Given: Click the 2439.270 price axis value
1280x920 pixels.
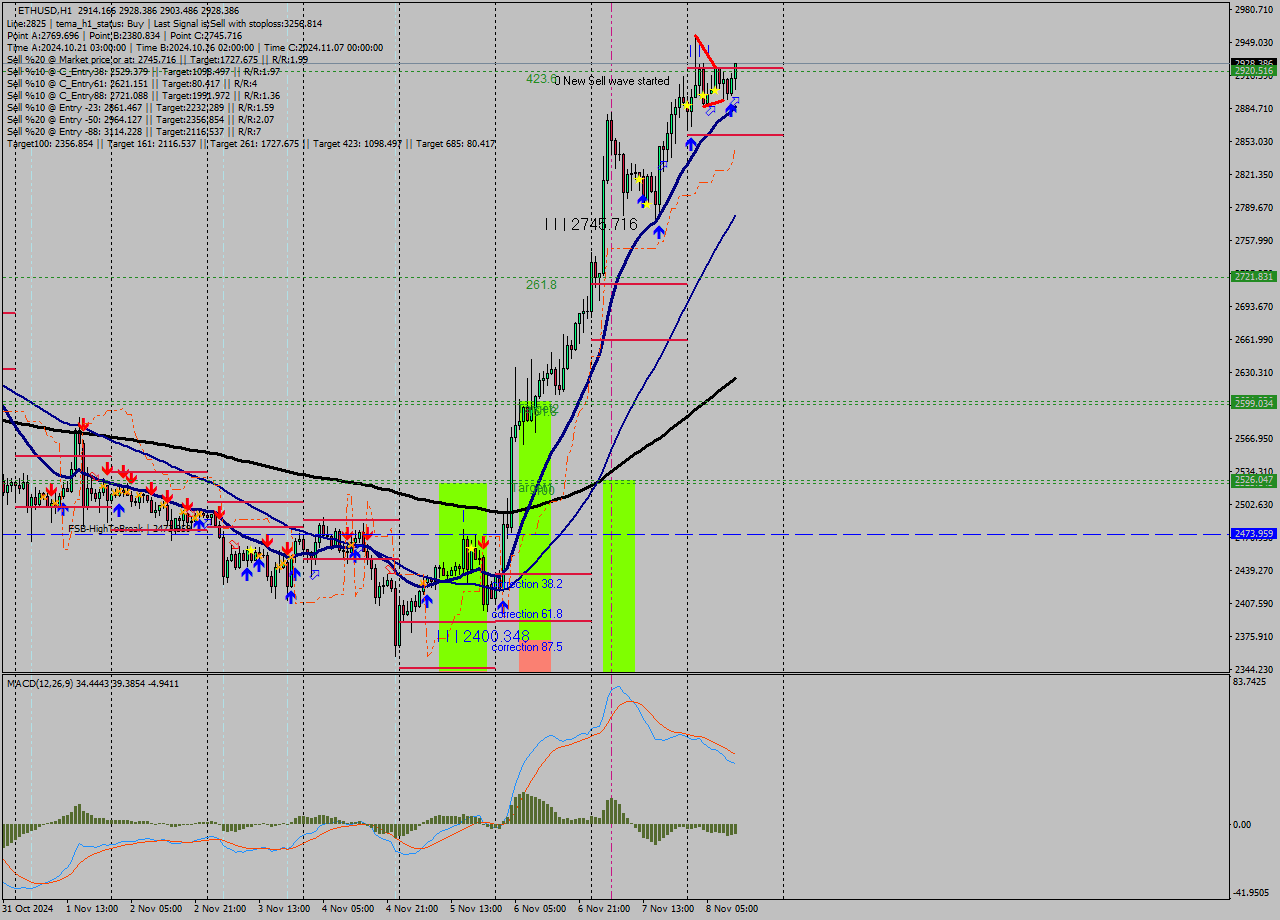Looking at the screenshot, I should [1254, 570].
